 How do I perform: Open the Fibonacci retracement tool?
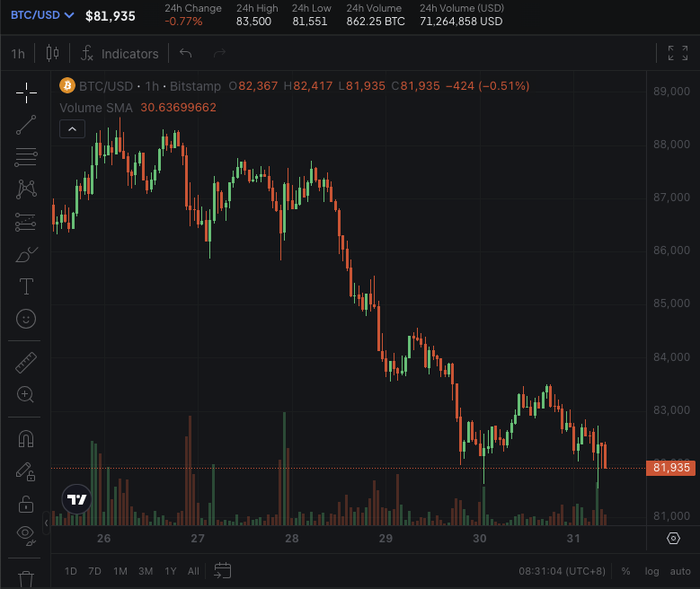26,157
